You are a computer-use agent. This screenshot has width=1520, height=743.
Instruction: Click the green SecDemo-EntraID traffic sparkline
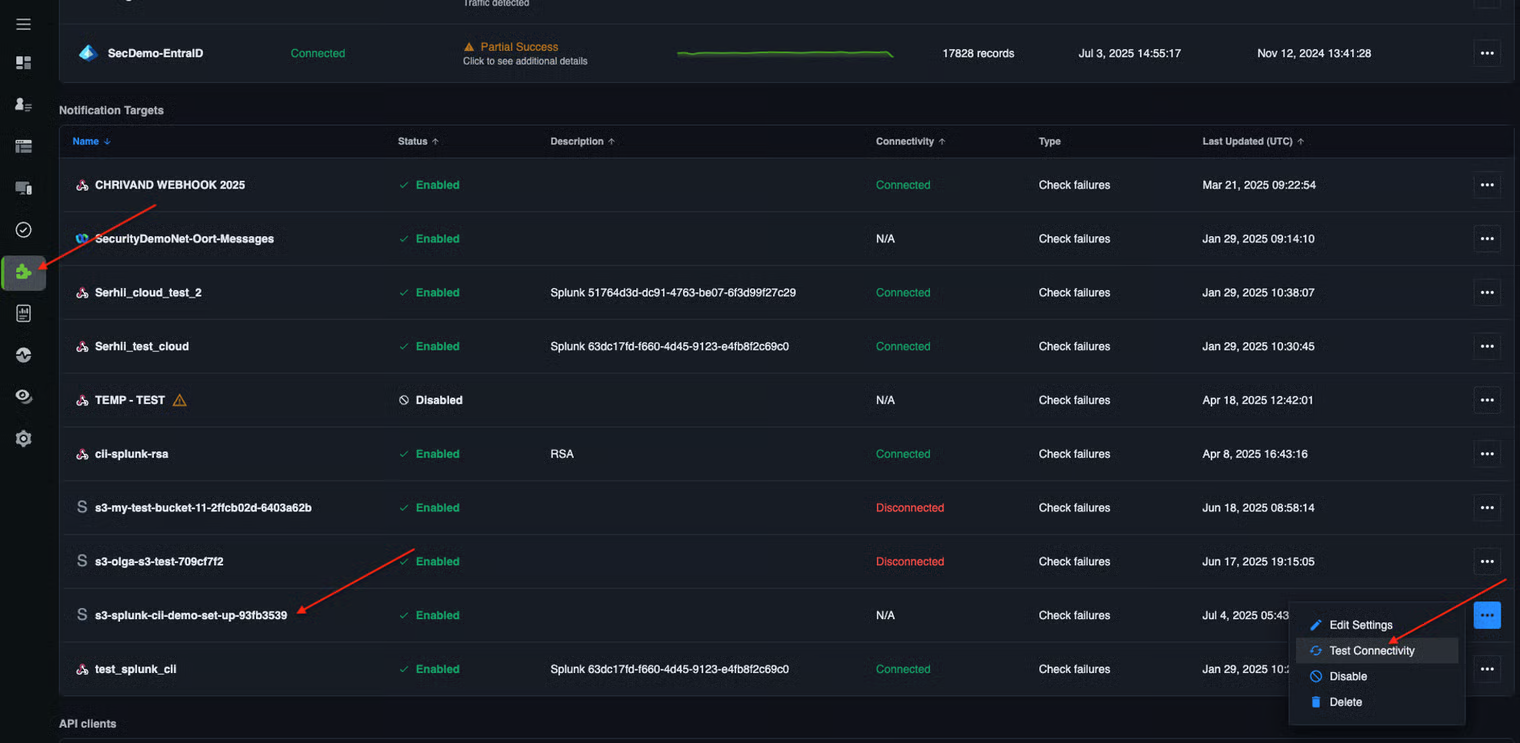pyautogui.click(x=785, y=53)
